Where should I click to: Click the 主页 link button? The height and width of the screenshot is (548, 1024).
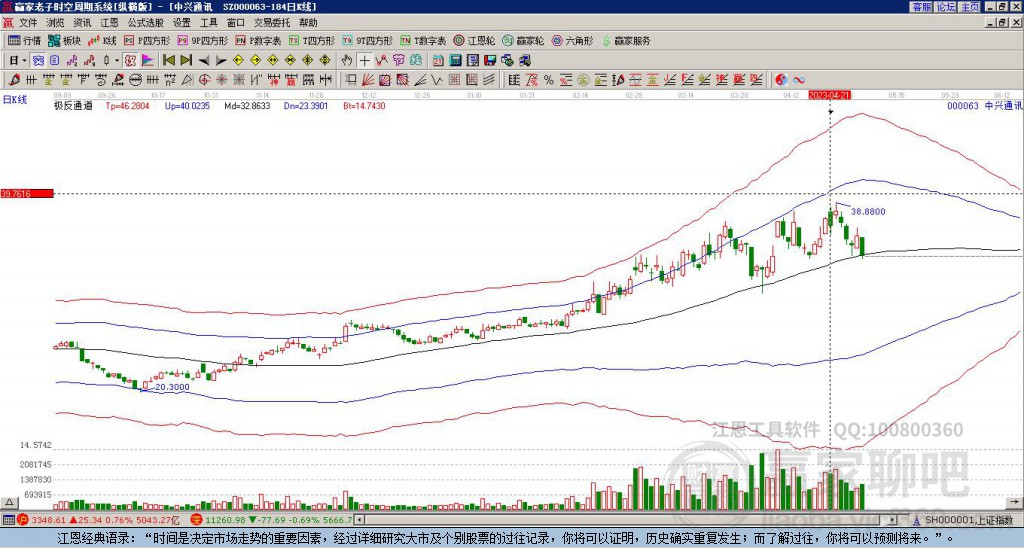[970, 7]
